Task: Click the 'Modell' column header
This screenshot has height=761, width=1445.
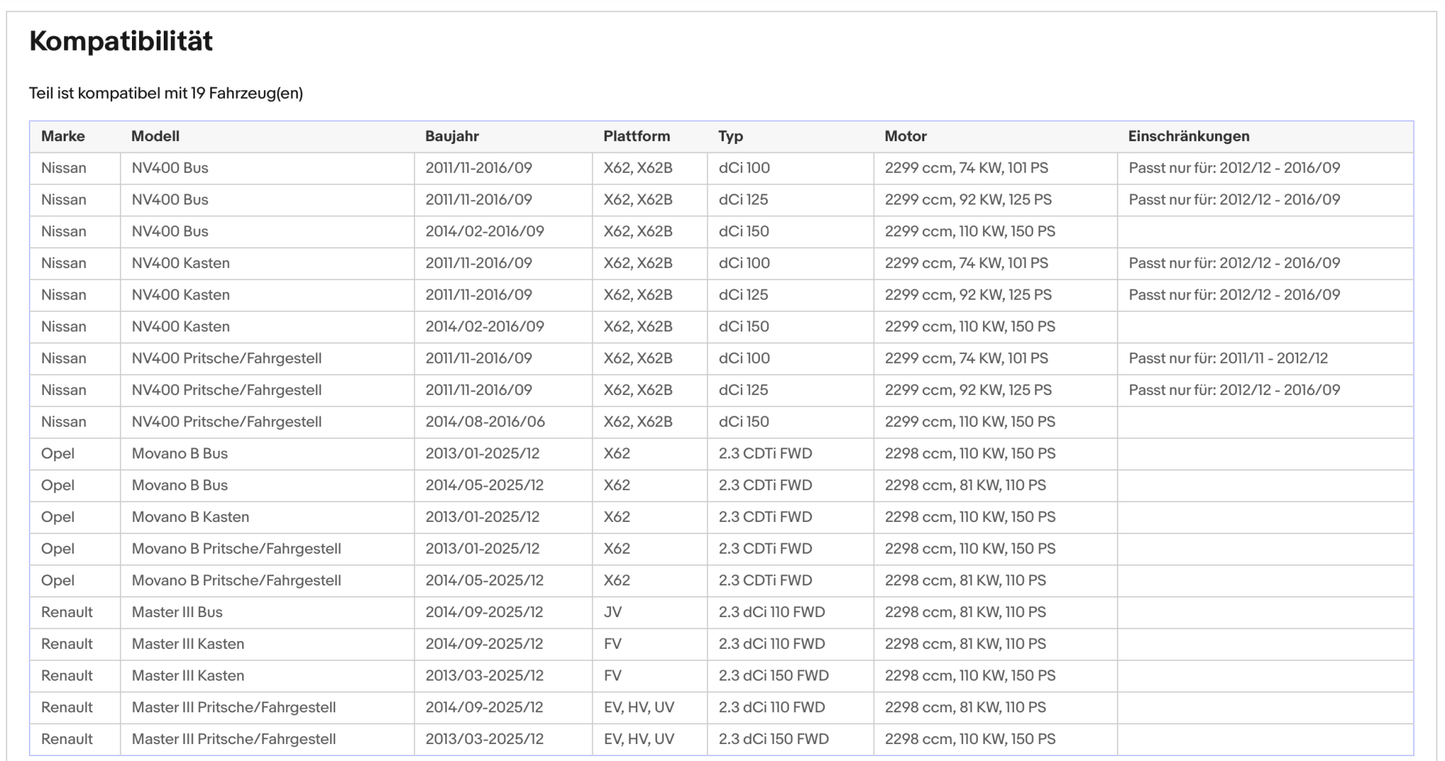Action: pos(155,136)
